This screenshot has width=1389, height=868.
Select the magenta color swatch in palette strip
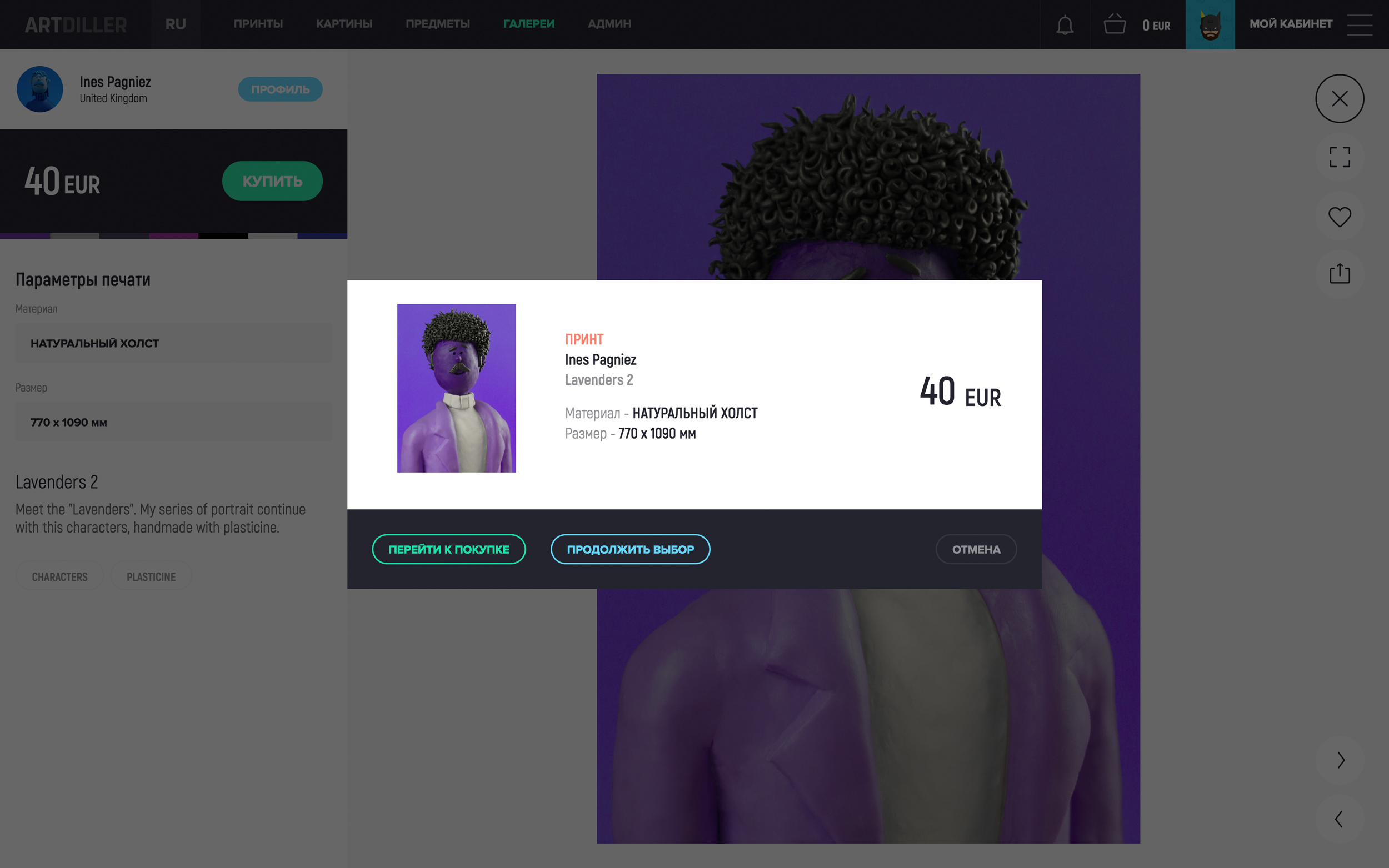tap(173, 236)
